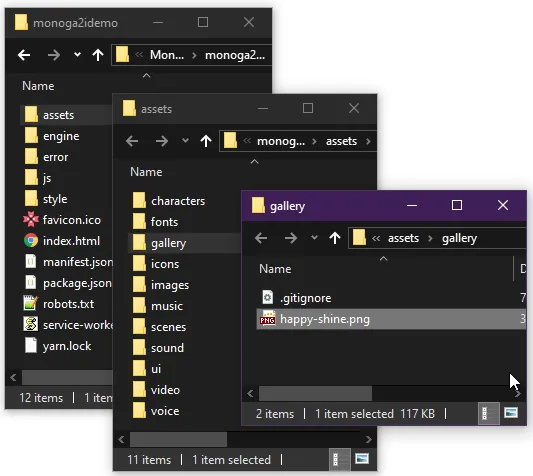Viewport: 533px width, 476px height.
Task: Click Back arrow in gallery window
Action: coord(261,238)
